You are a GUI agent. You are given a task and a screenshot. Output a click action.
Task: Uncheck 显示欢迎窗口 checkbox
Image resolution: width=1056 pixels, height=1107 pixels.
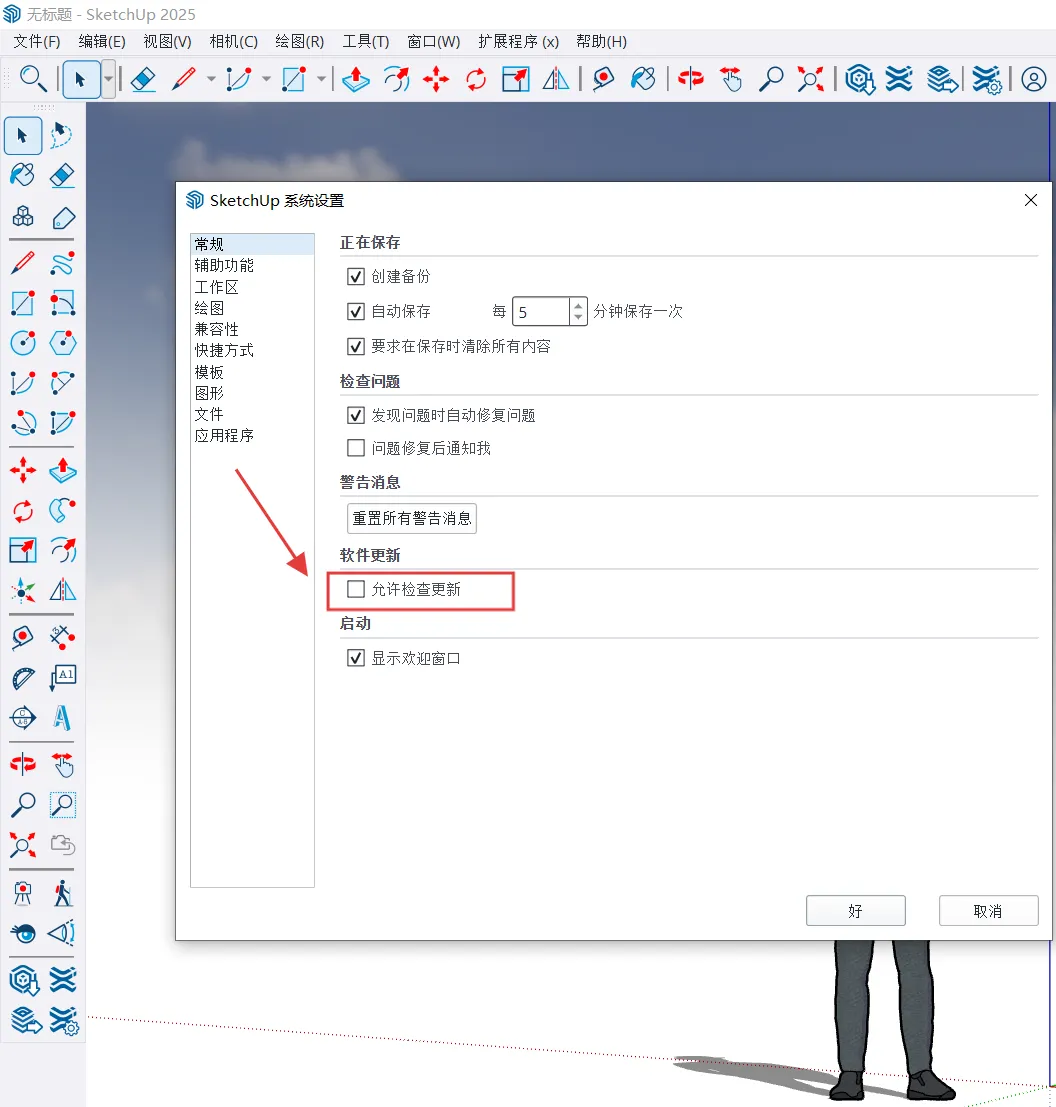pos(356,658)
